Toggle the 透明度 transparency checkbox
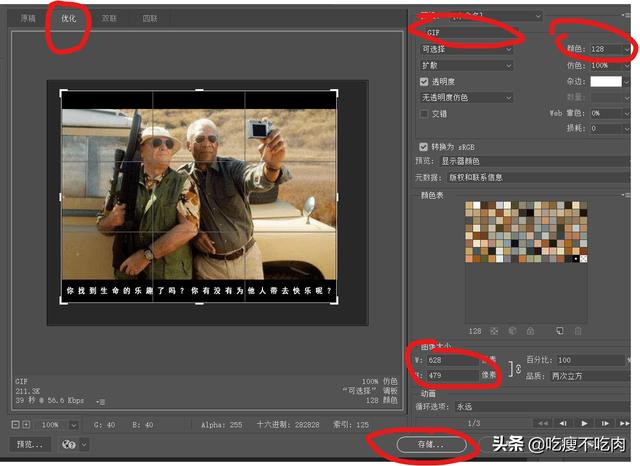640x466 pixels. (x=424, y=82)
